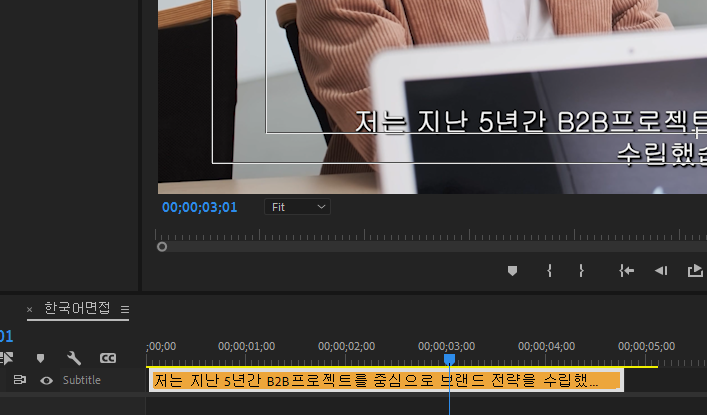The image size is (707, 415).
Task: Click the Add Marker button in the program monitor
Action: point(512,271)
